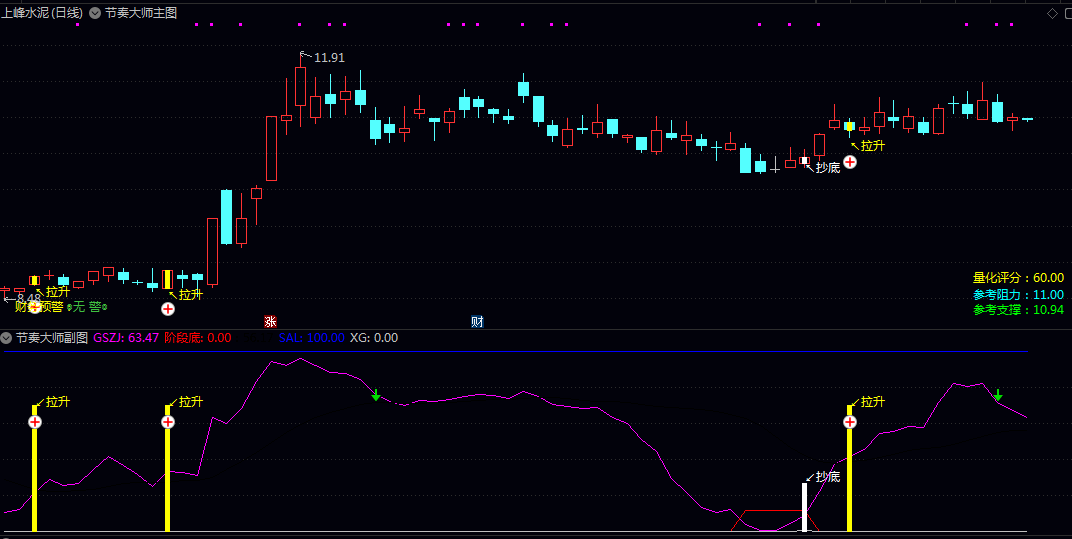Click the 参考支撑：10.94 support text
Image resolution: width=1072 pixels, height=539 pixels.
[1019, 311]
